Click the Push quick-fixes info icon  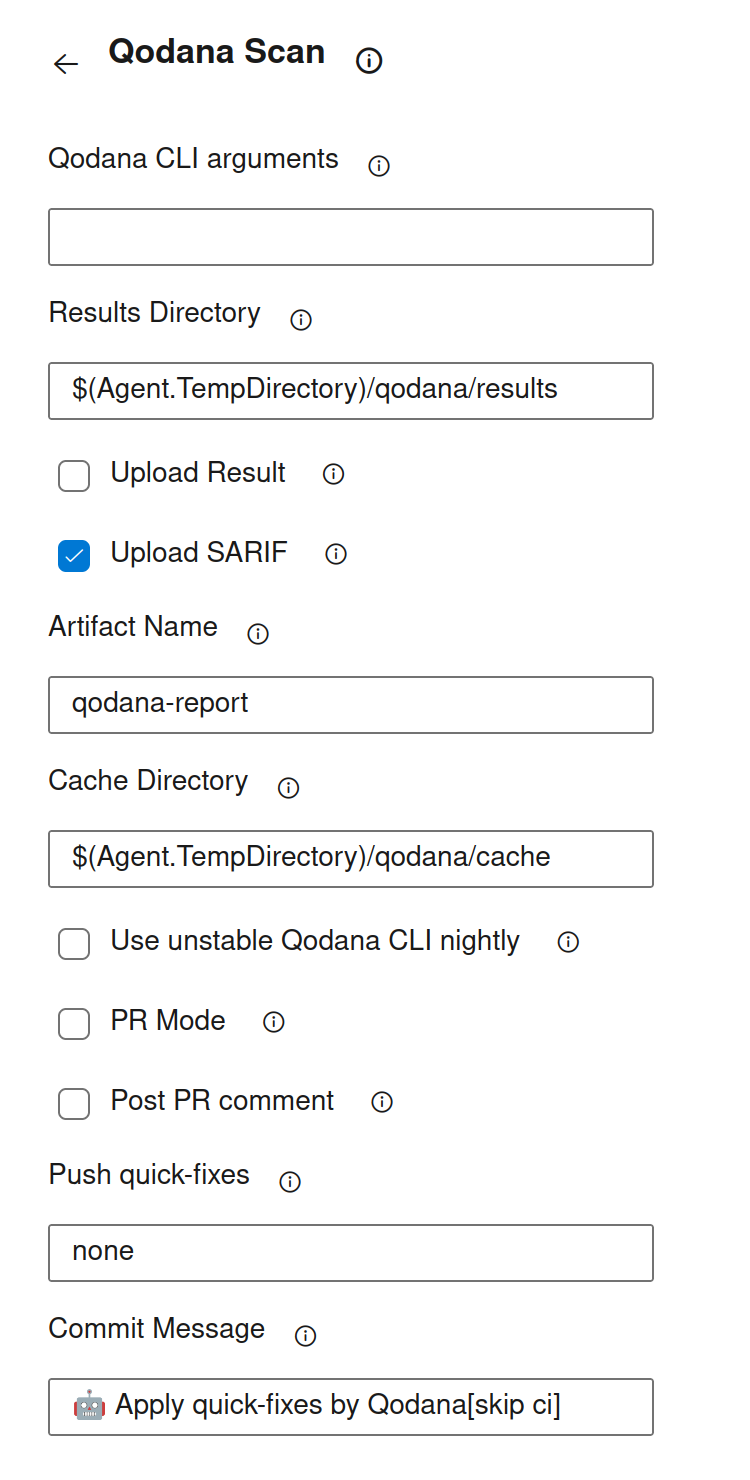(x=289, y=1182)
